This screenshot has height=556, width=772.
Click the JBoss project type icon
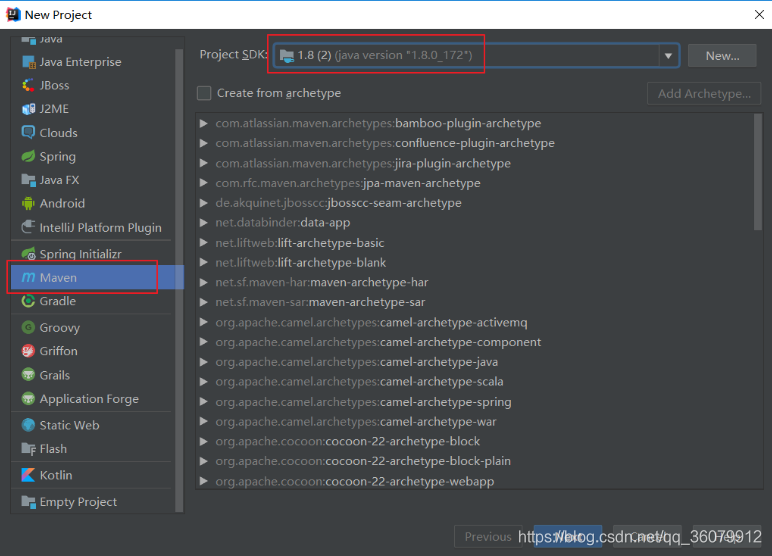coord(29,85)
